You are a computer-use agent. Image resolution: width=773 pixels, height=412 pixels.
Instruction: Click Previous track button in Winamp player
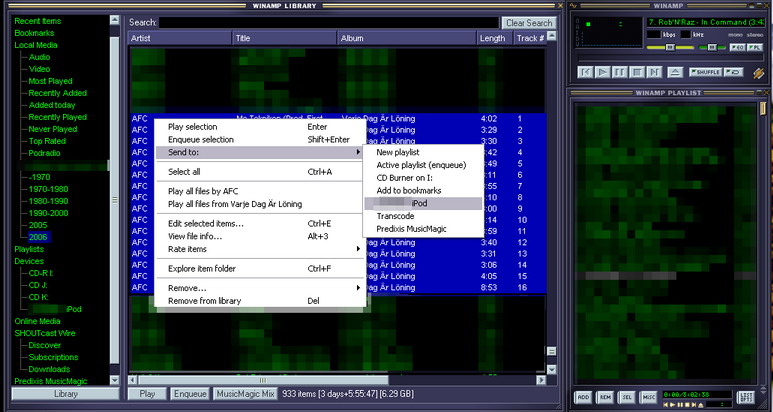[585, 72]
